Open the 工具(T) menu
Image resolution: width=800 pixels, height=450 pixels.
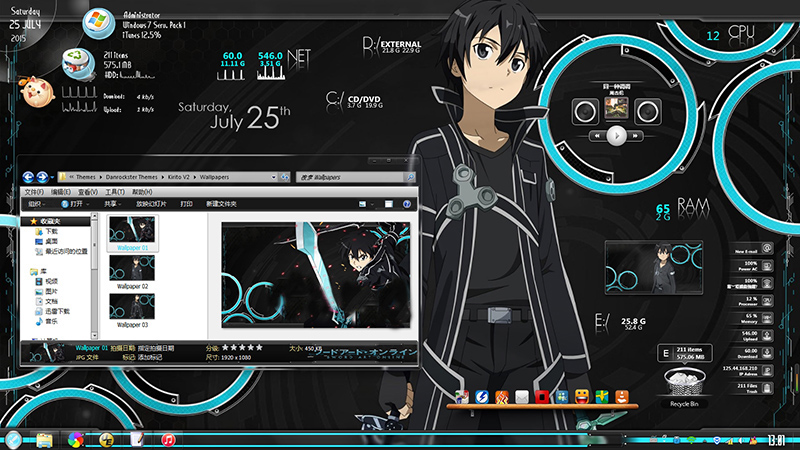[115, 192]
